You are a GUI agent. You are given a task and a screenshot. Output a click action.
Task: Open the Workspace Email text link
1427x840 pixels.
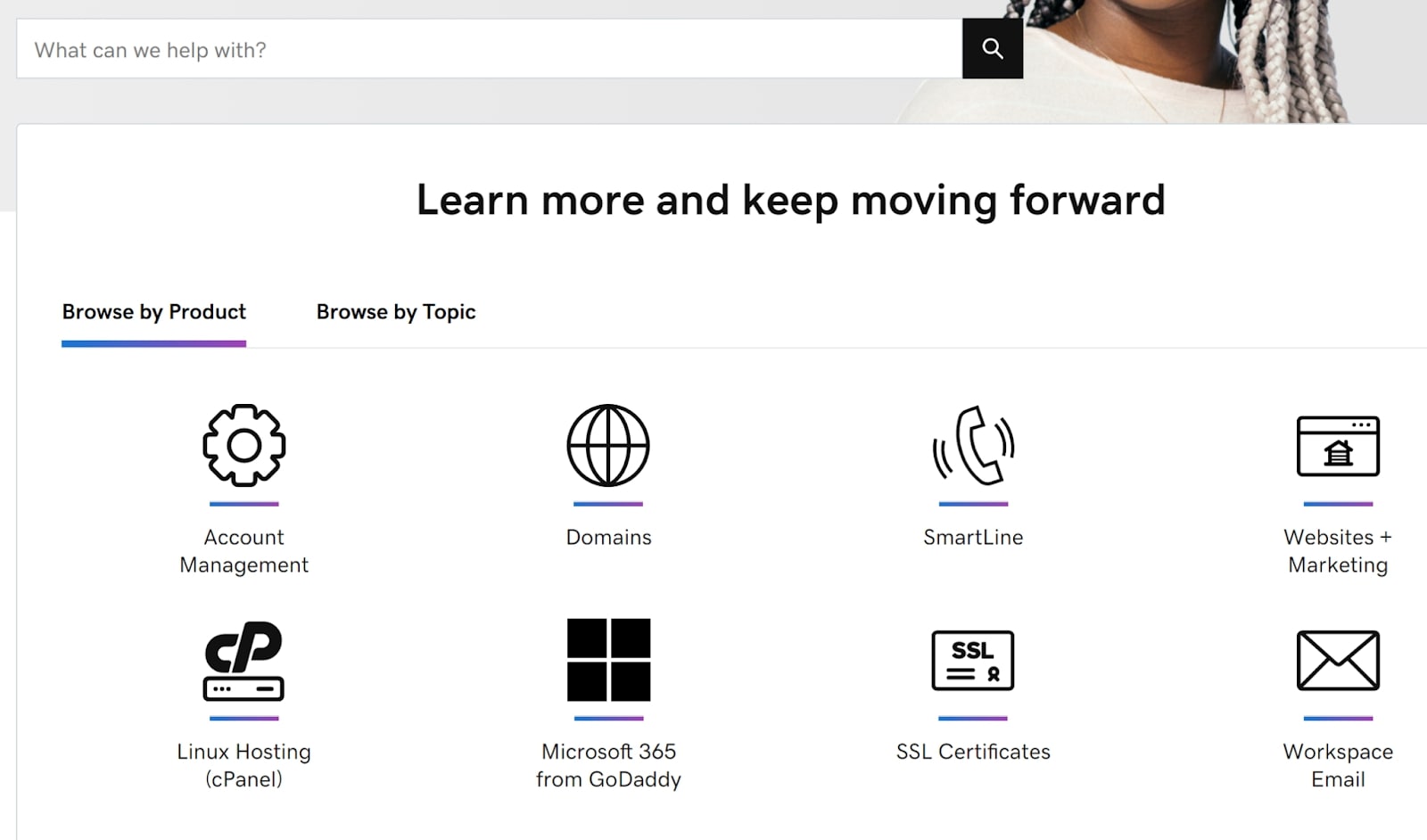[x=1337, y=765]
